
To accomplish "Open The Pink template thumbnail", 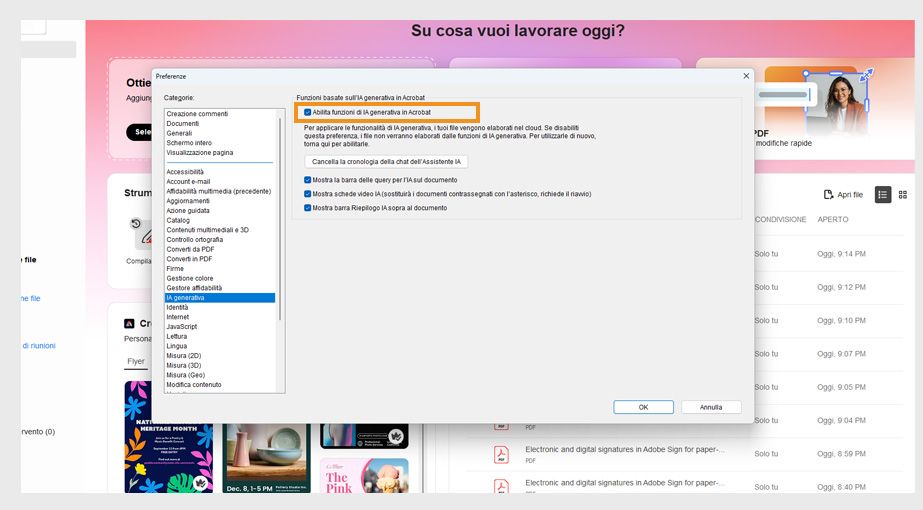I will click(x=364, y=476).
